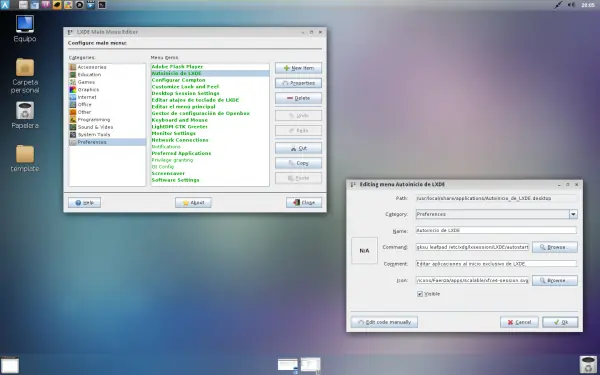600x375 pixels.
Task: Click Ok in editing dialog
Action: [x=560, y=322]
